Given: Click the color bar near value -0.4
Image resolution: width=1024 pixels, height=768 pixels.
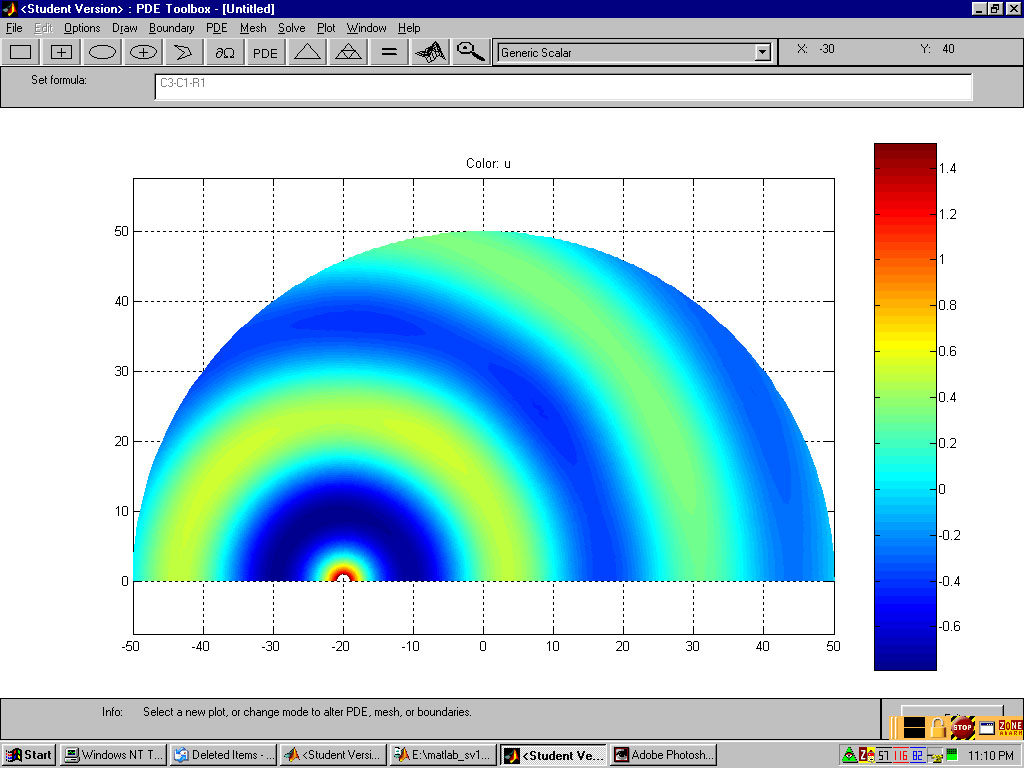Looking at the screenshot, I should [905, 581].
